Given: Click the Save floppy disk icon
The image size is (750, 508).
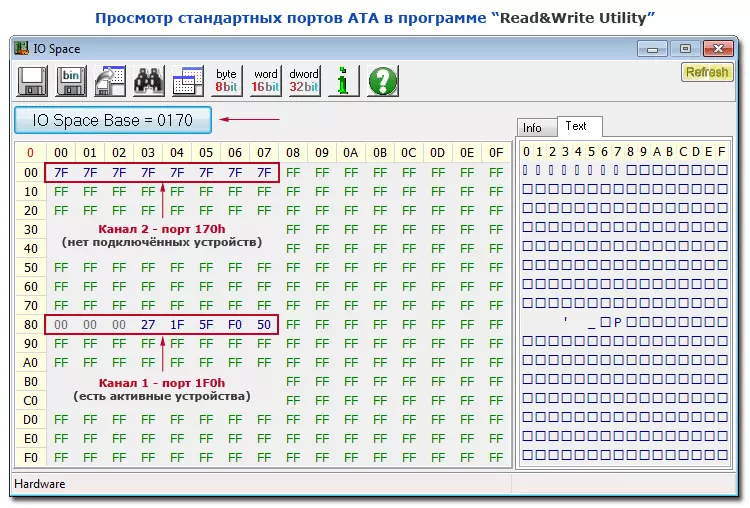Looking at the screenshot, I should pyautogui.click(x=33, y=80).
